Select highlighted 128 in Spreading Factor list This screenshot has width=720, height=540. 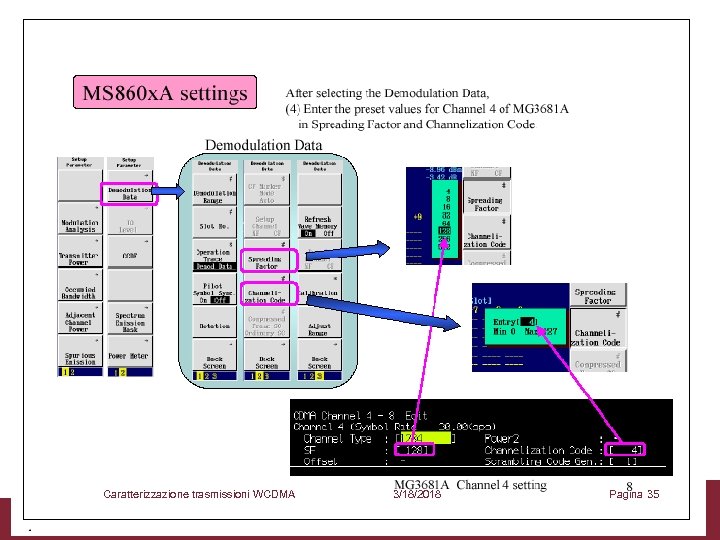[x=444, y=231]
